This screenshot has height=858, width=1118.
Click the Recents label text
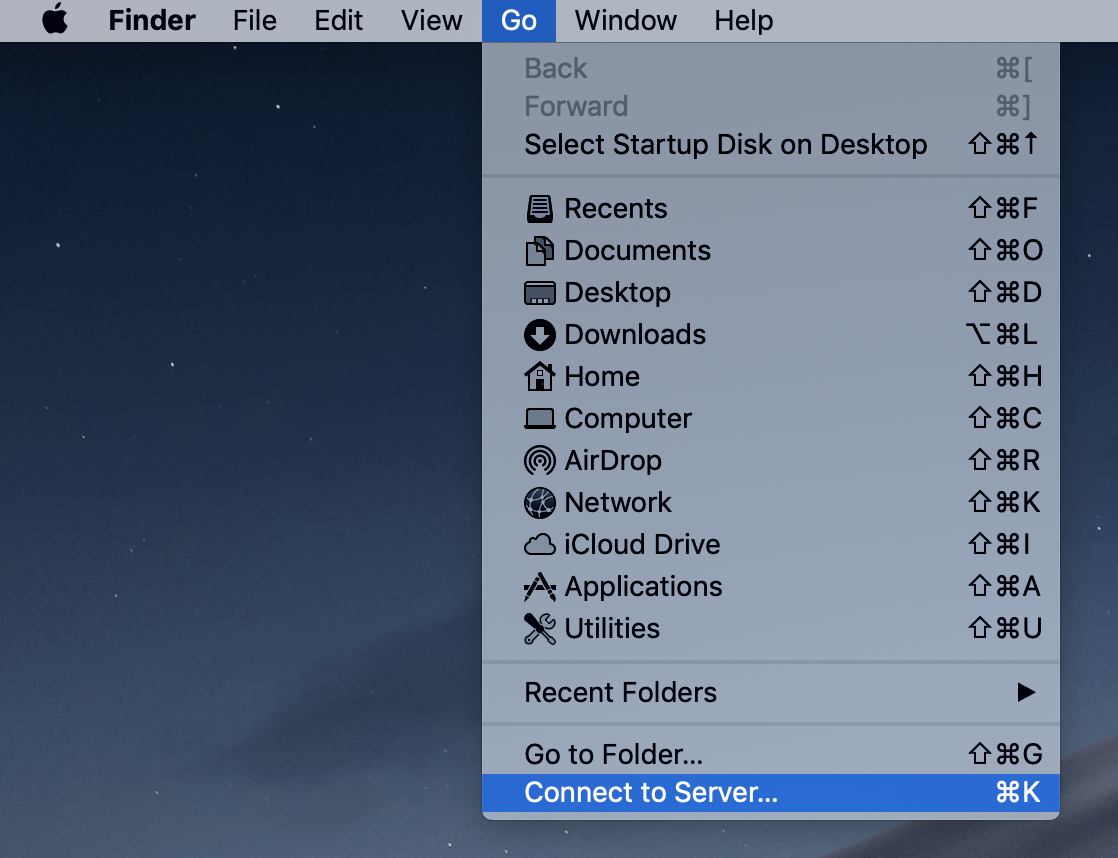(x=616, y=209)
